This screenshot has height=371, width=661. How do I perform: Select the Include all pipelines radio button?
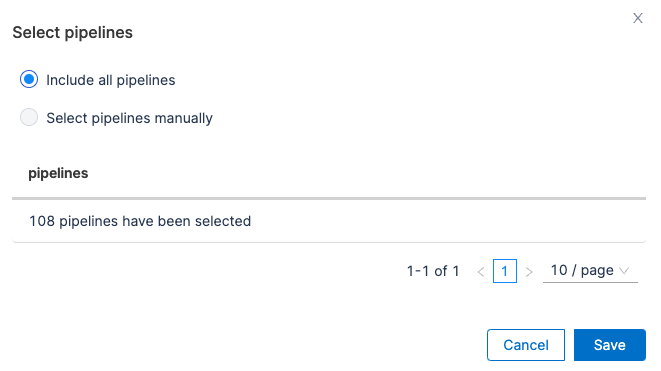click(x=29, y=79)
